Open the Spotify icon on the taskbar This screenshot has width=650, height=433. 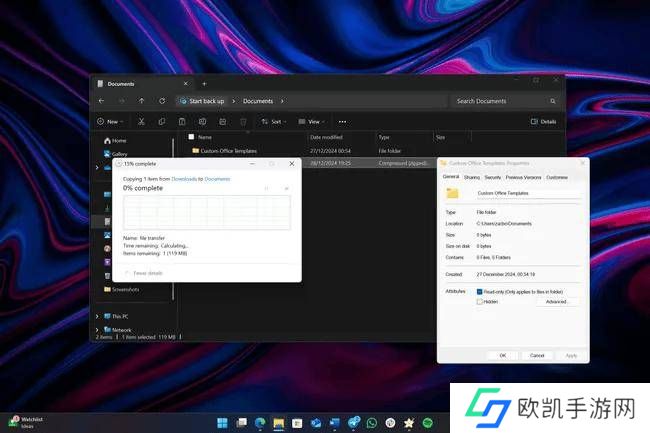click(427, 423)
